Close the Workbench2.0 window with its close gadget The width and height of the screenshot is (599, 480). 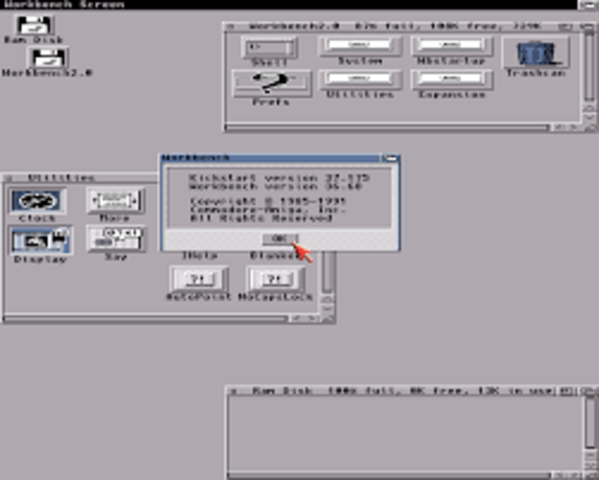point(230,27)
